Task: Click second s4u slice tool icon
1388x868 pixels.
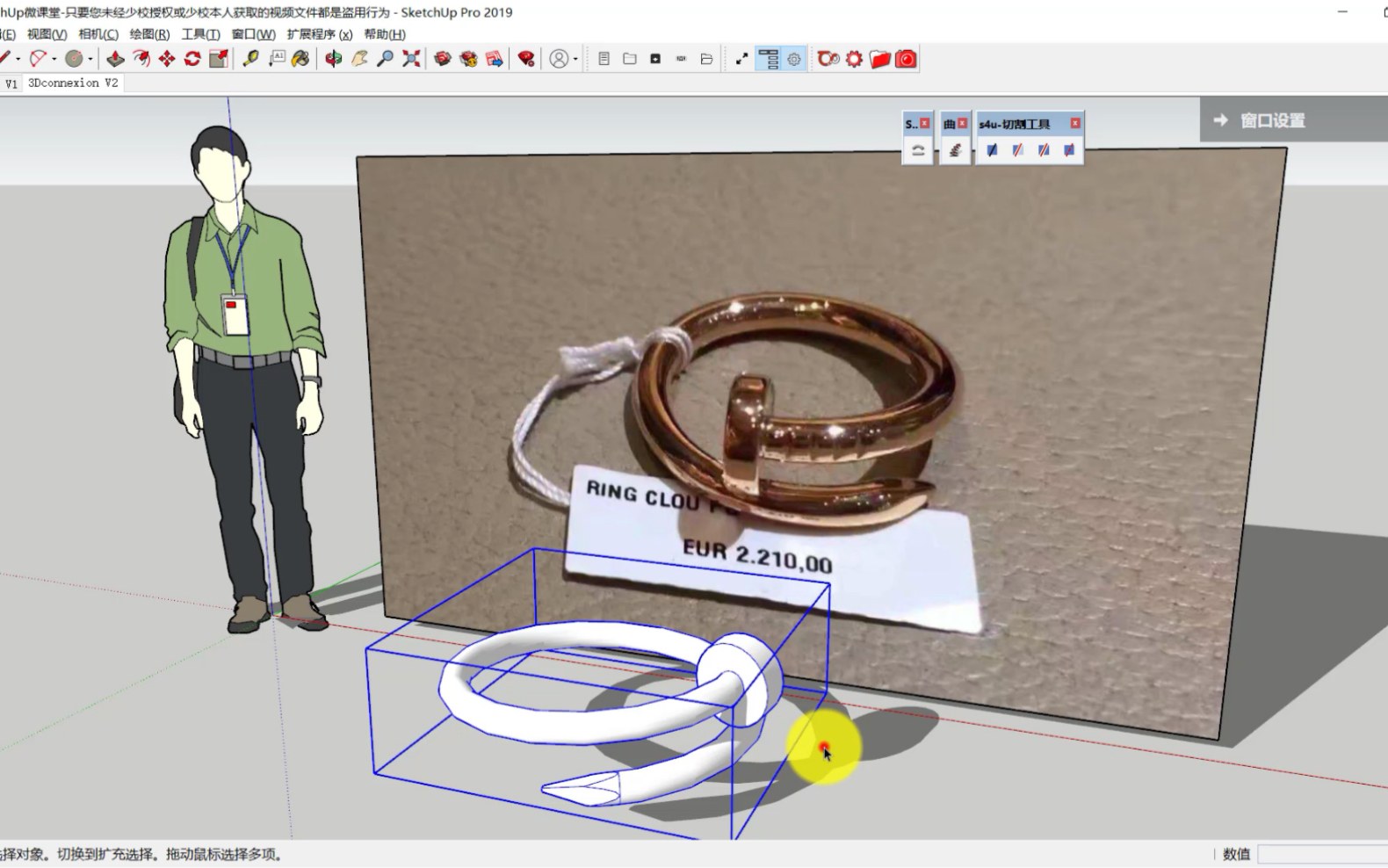Action: tap(1017, 150)
